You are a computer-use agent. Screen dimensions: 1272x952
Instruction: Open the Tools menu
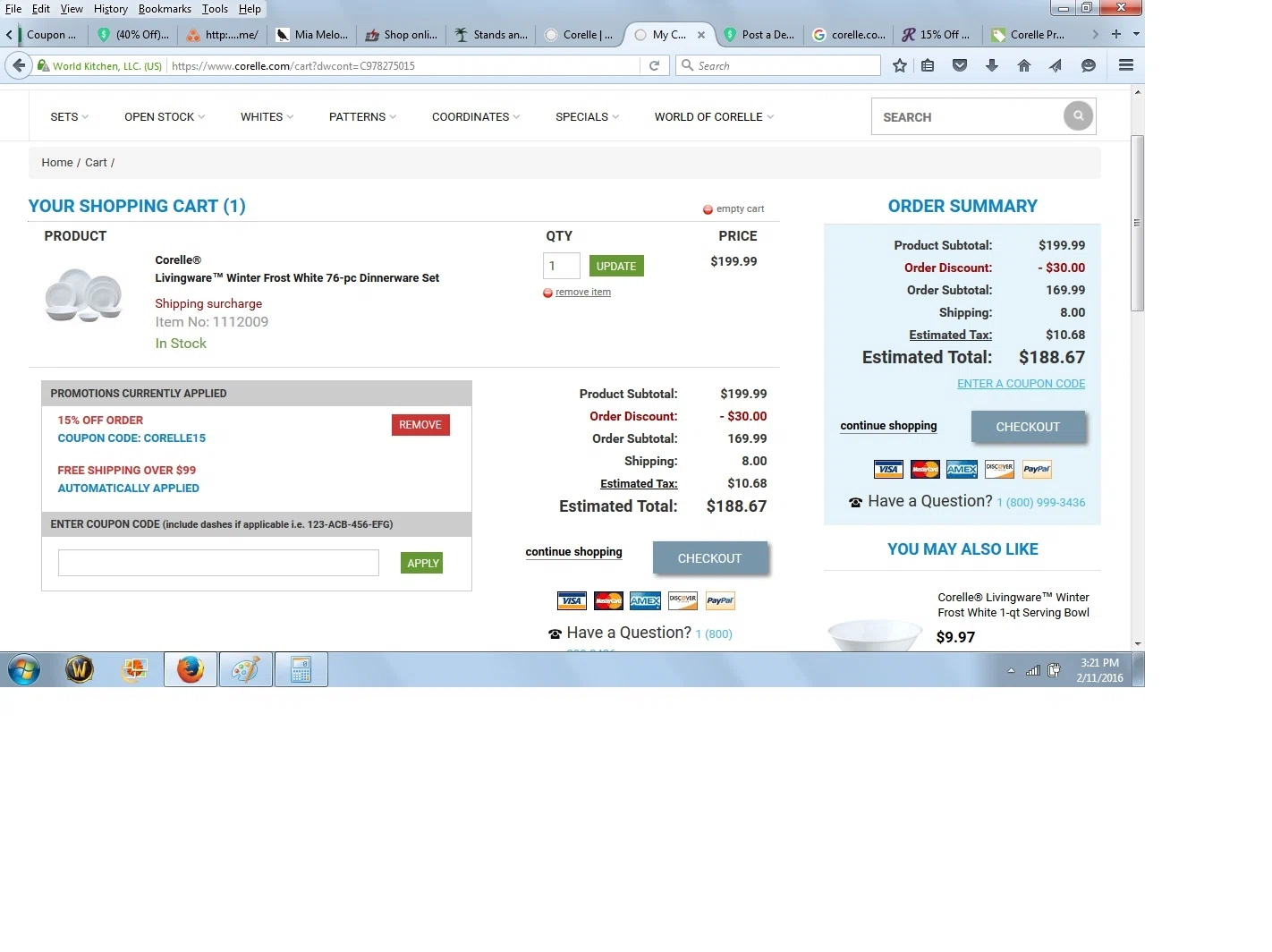coord(215,8)
